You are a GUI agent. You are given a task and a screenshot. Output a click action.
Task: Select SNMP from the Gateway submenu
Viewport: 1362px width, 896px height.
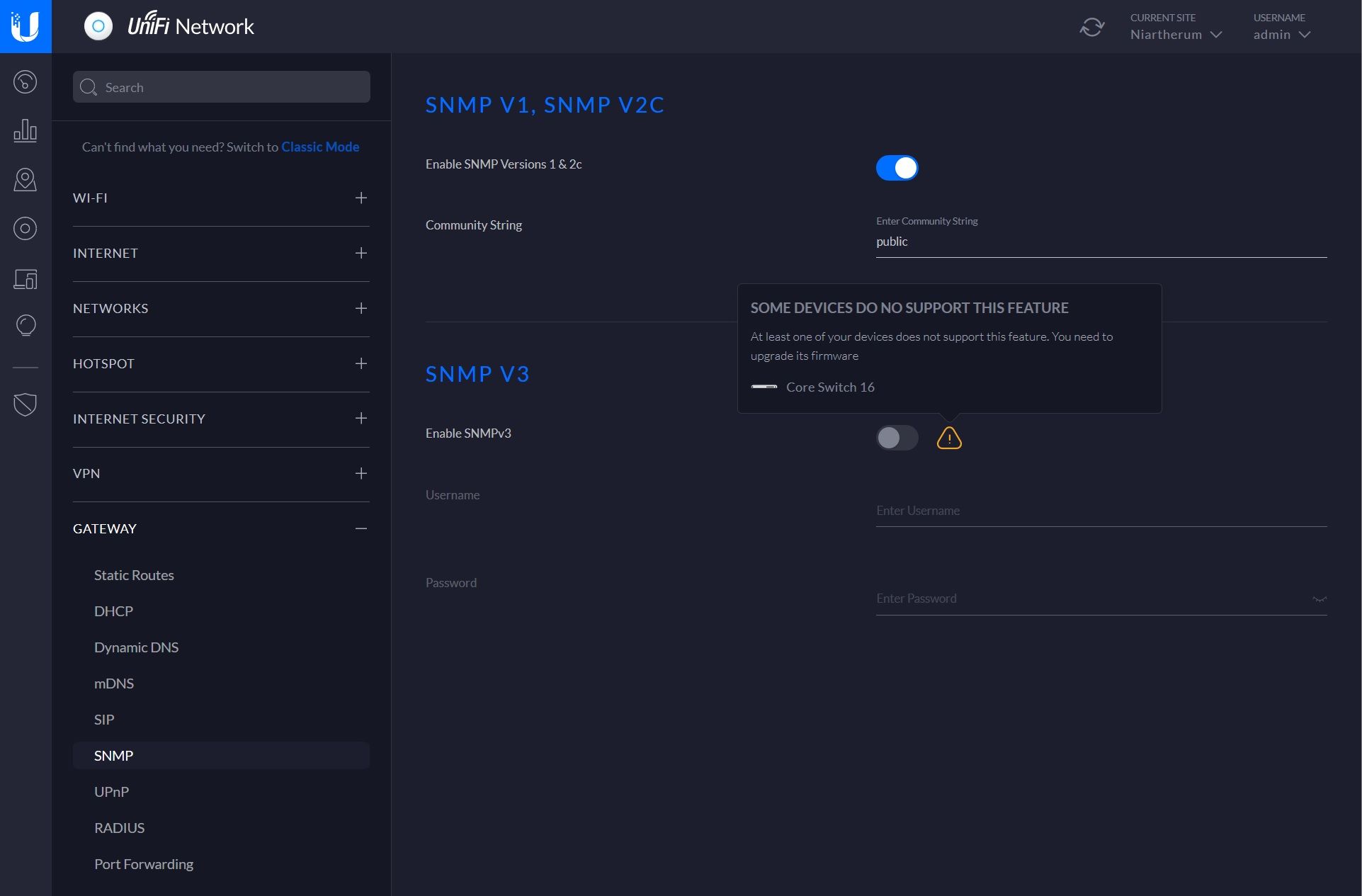tap(113, 754)
